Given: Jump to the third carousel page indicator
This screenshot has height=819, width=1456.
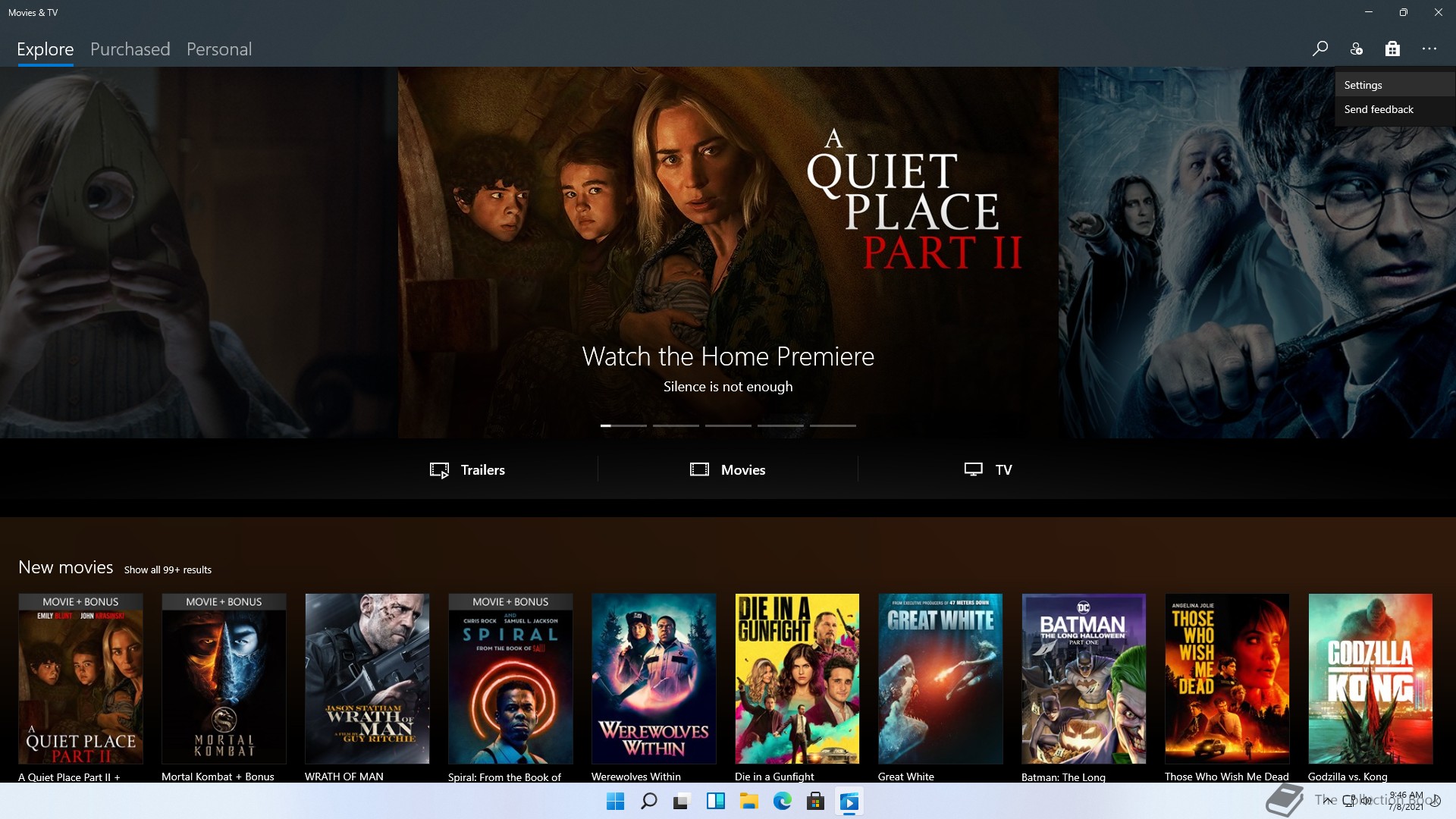Looking at the screenshot, I should coord(728,425).
